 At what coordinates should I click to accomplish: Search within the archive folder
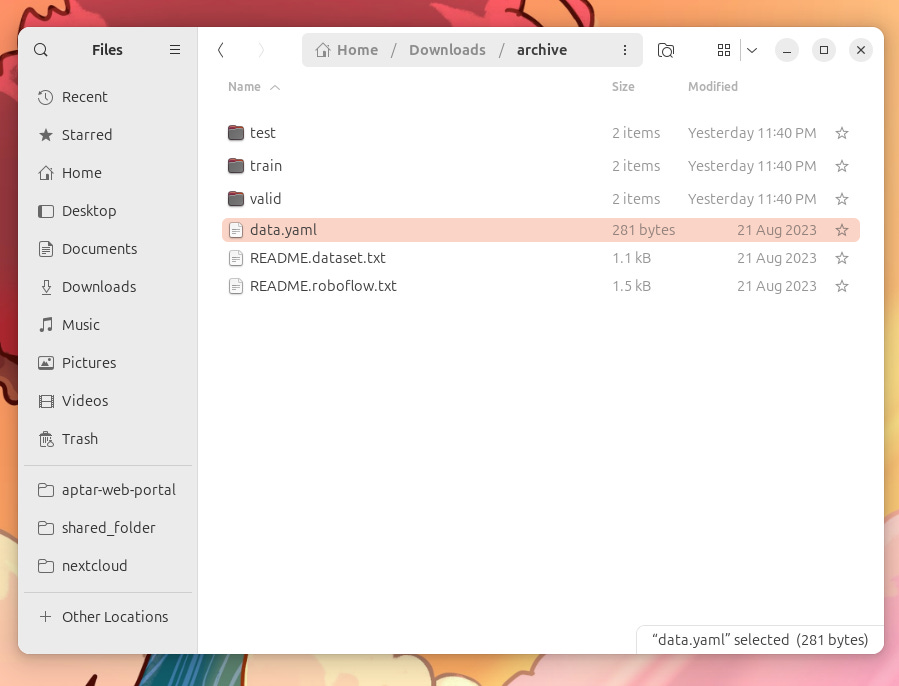tap(666, 50)
